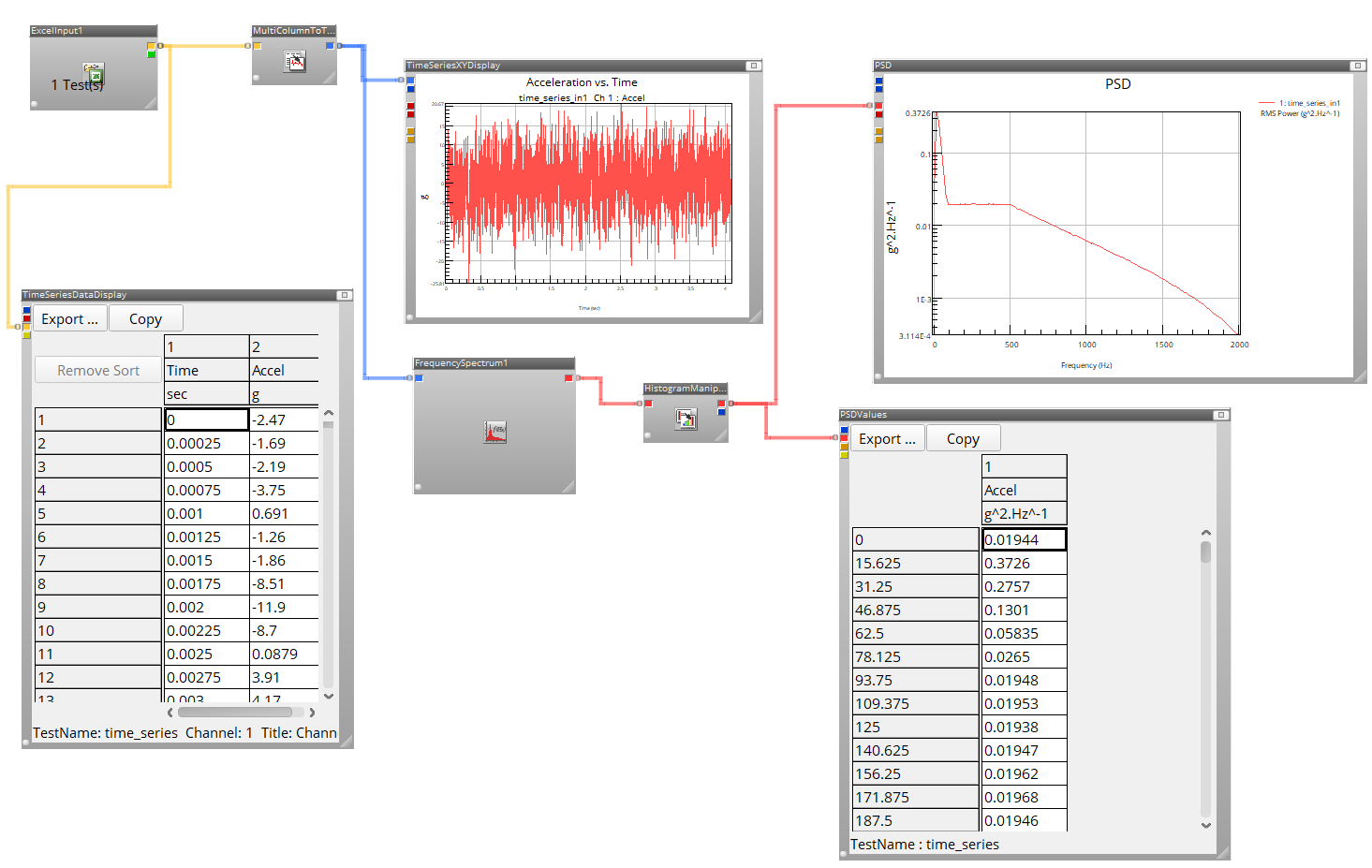Select the Time cell containing 0
This screenshot has width=1372, height=868.
tap(206, 419)
